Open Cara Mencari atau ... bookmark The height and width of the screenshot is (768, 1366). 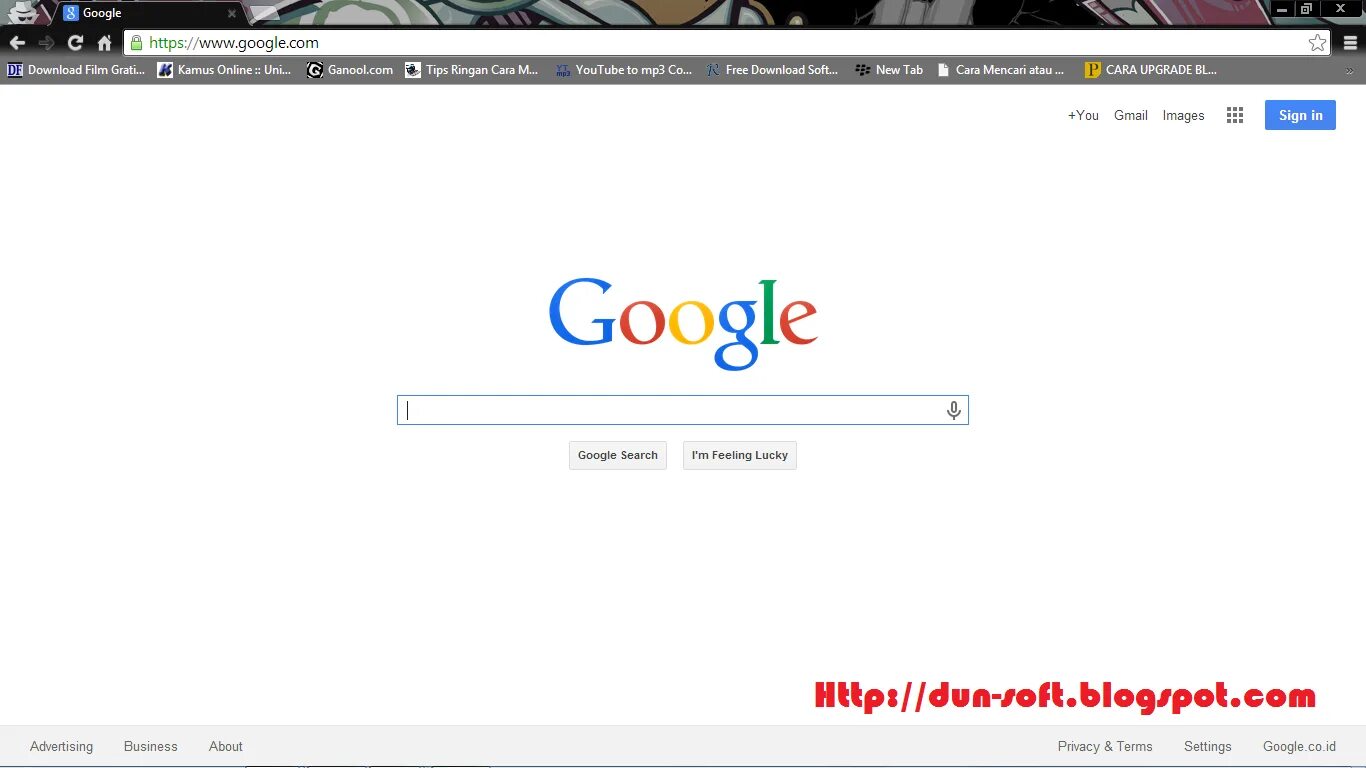(x=1000, y=70)
